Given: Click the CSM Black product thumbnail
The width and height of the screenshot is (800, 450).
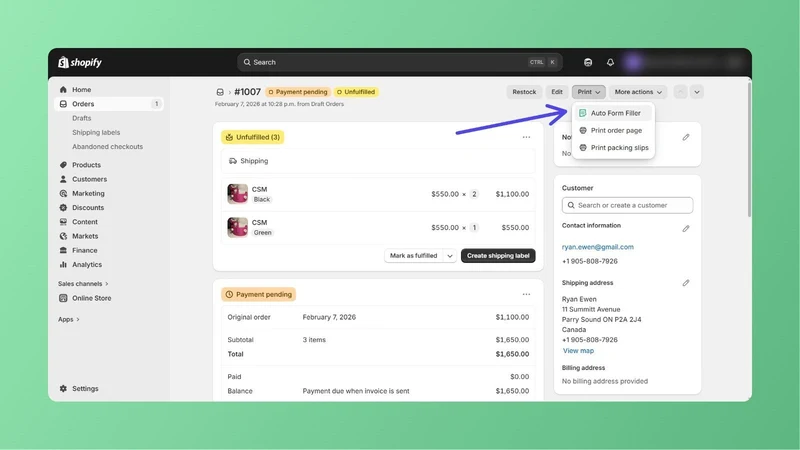Looking at the screenshot, I should coord(237,194).
